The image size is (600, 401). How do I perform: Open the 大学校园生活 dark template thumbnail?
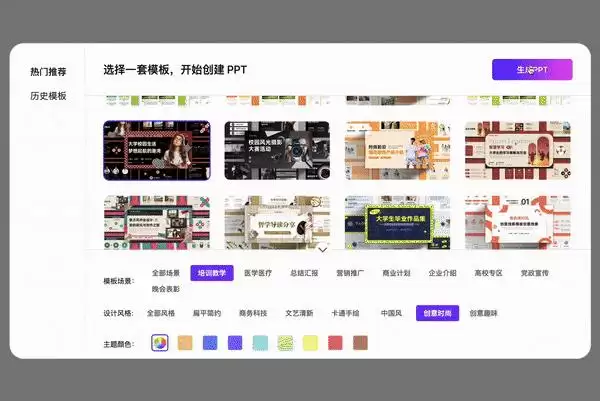(157, 150)
